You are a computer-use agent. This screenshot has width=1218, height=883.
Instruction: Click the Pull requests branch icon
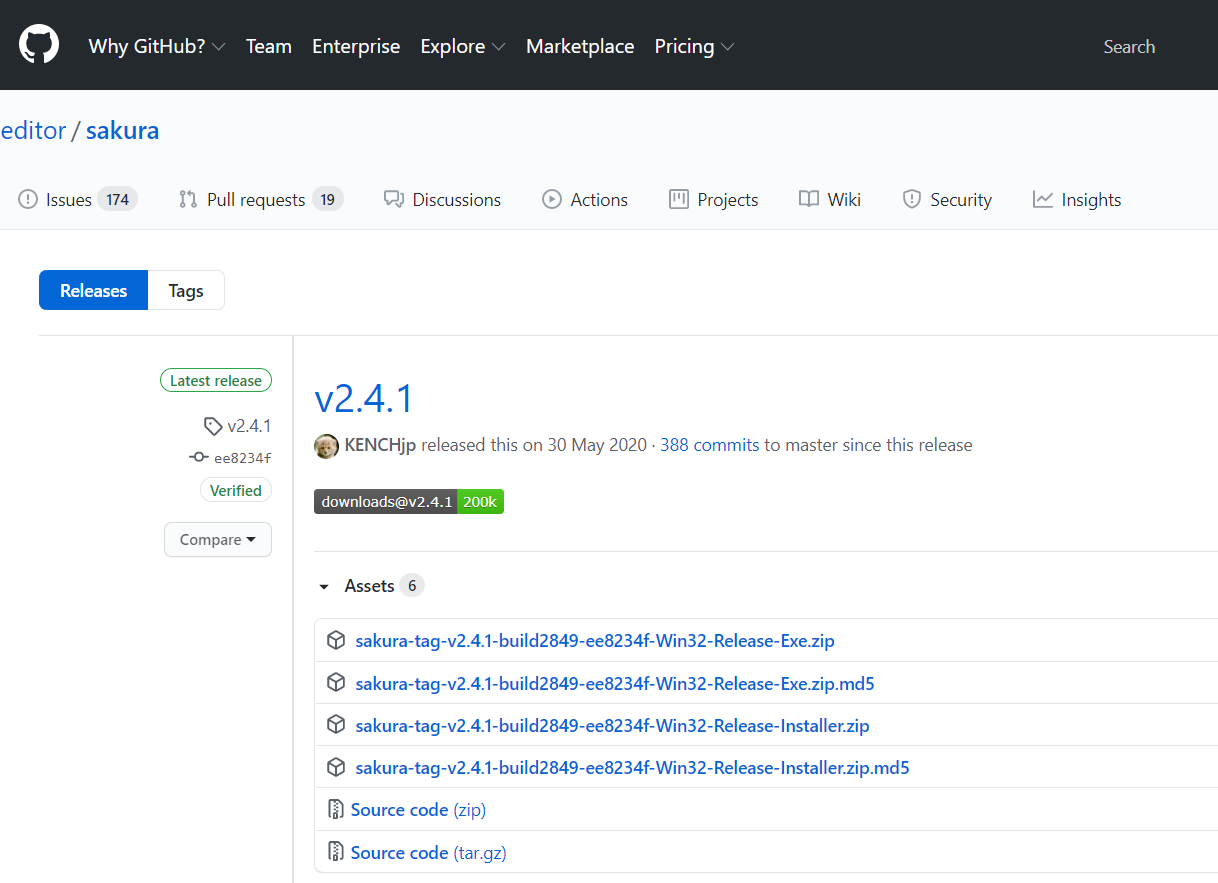pos(188,199)
